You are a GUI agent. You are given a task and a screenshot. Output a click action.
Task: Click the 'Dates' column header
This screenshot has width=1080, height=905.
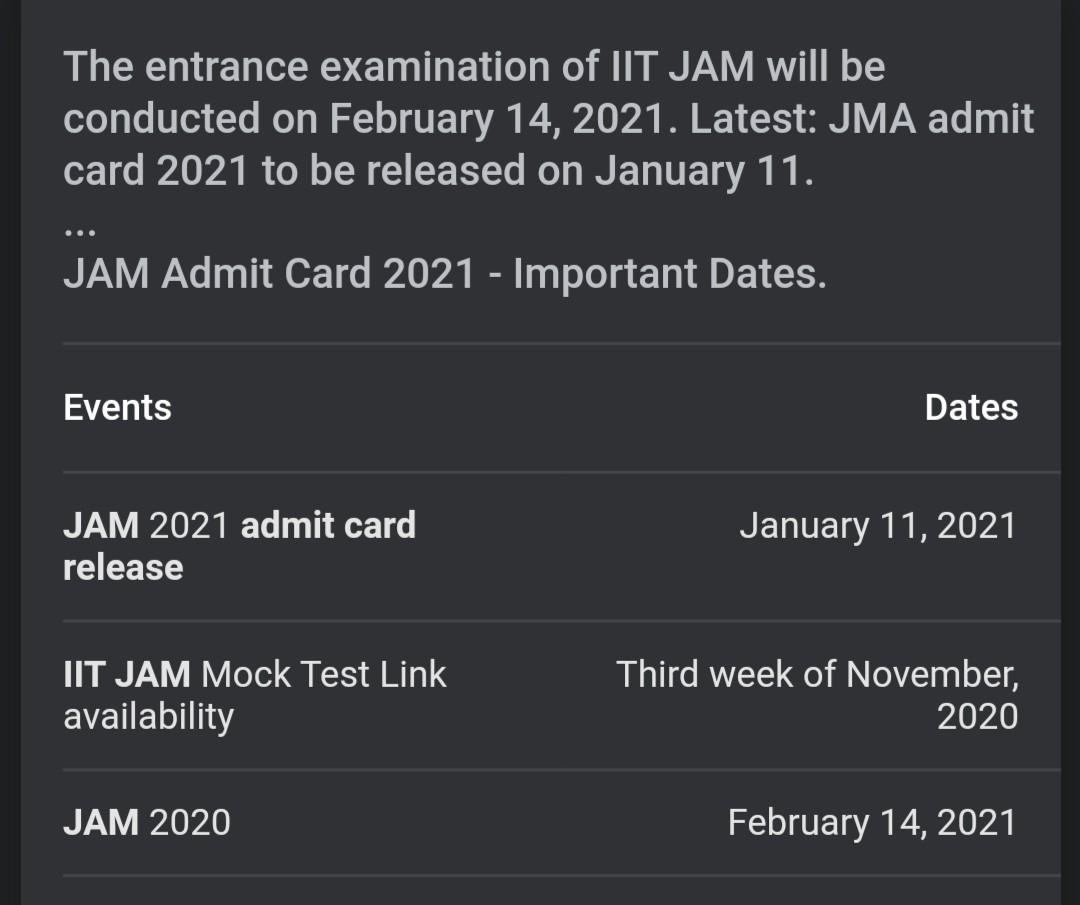970,408
